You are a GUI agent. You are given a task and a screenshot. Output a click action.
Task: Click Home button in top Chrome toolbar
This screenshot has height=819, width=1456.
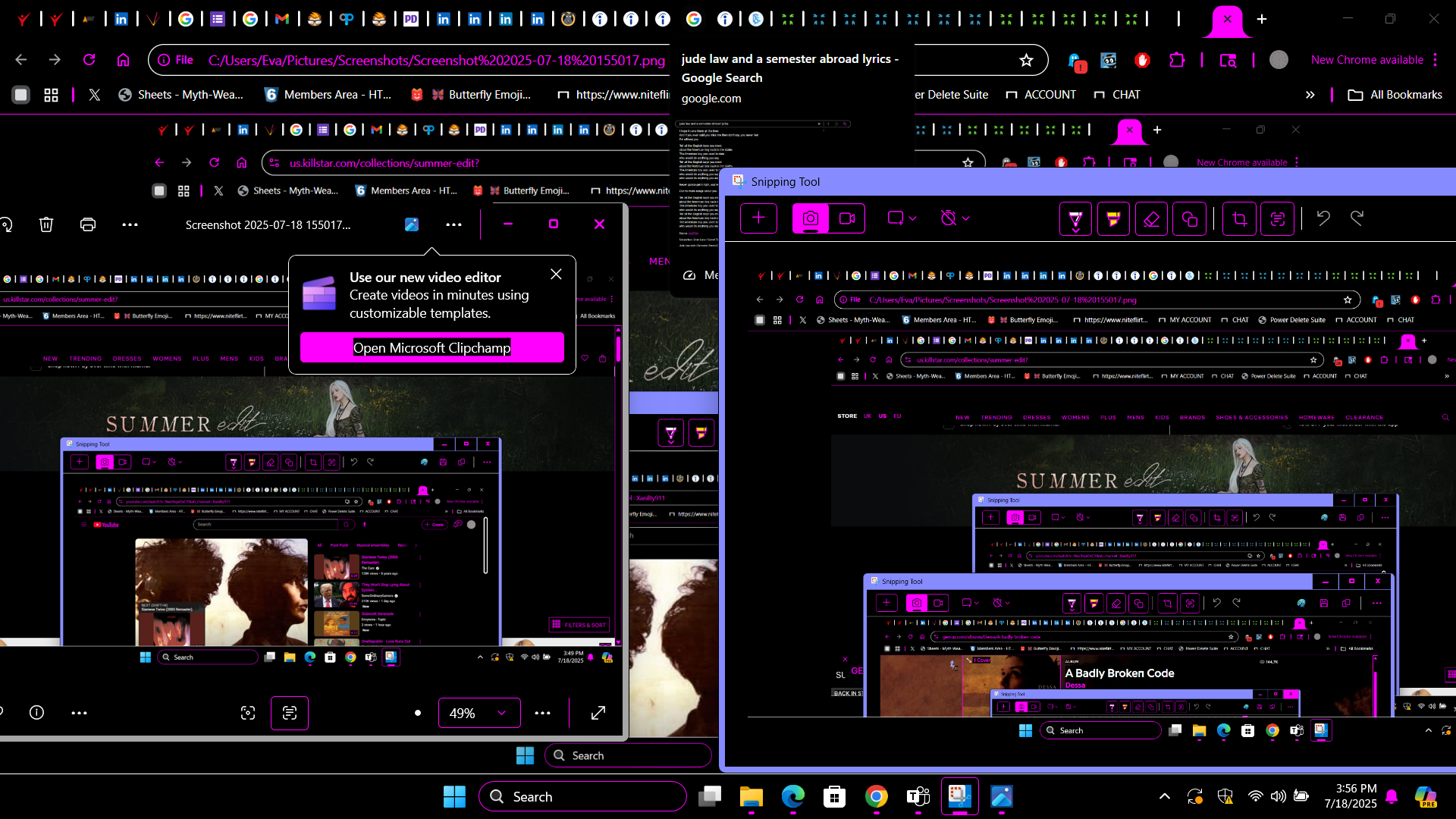click(x=123, y=60)
